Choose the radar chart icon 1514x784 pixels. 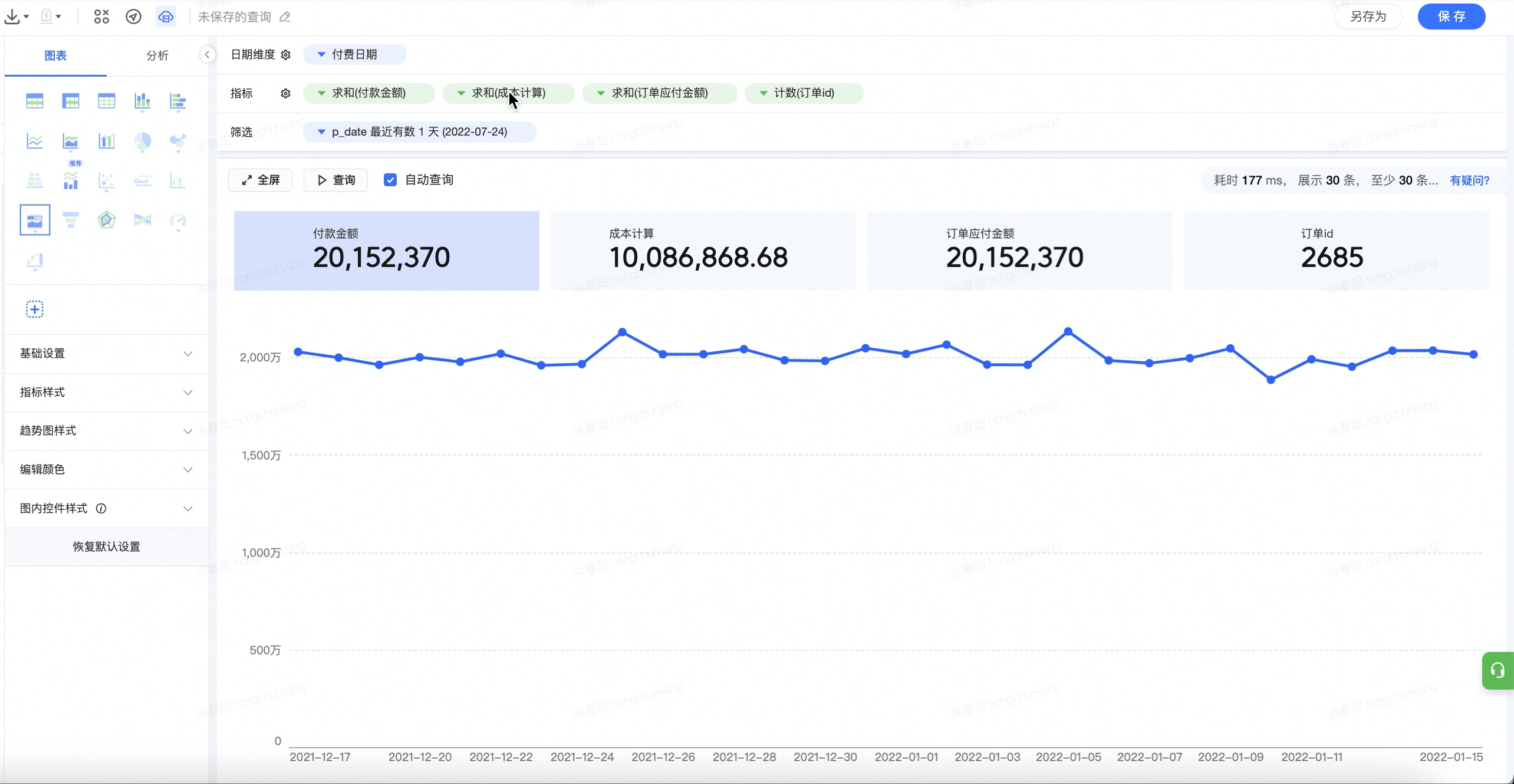(107, 220)
